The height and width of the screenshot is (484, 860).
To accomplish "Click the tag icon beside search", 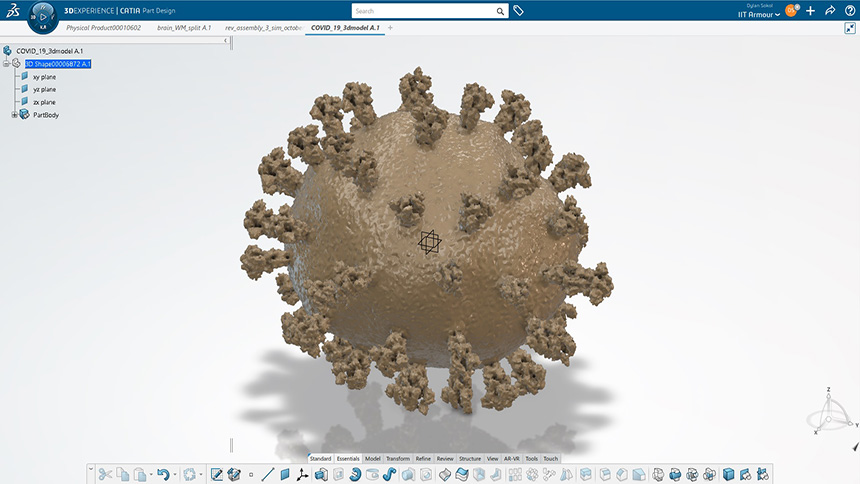I will coord(519,11).
